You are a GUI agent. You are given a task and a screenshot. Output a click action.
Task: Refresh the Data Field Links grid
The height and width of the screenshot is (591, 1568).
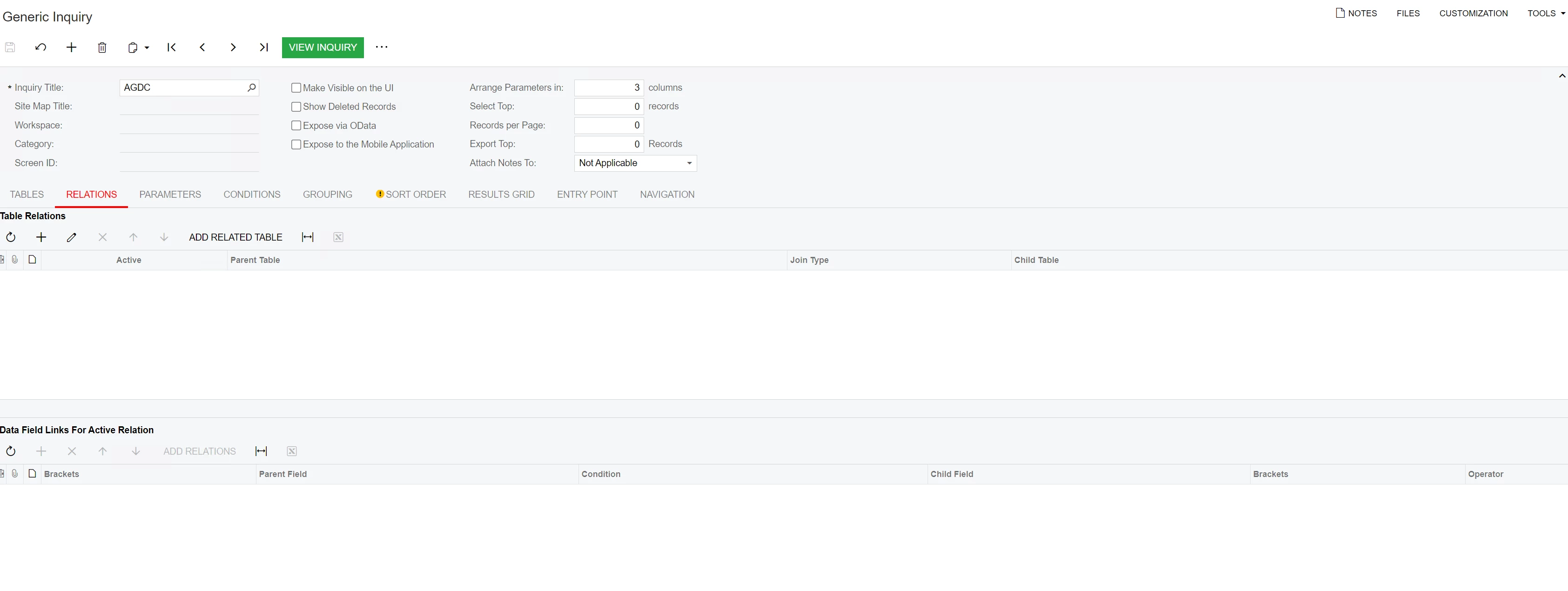click(x=11, y=451)
